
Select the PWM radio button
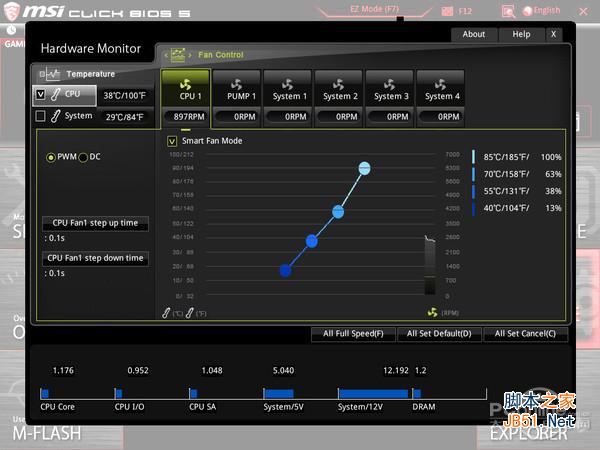coord(51,157)
